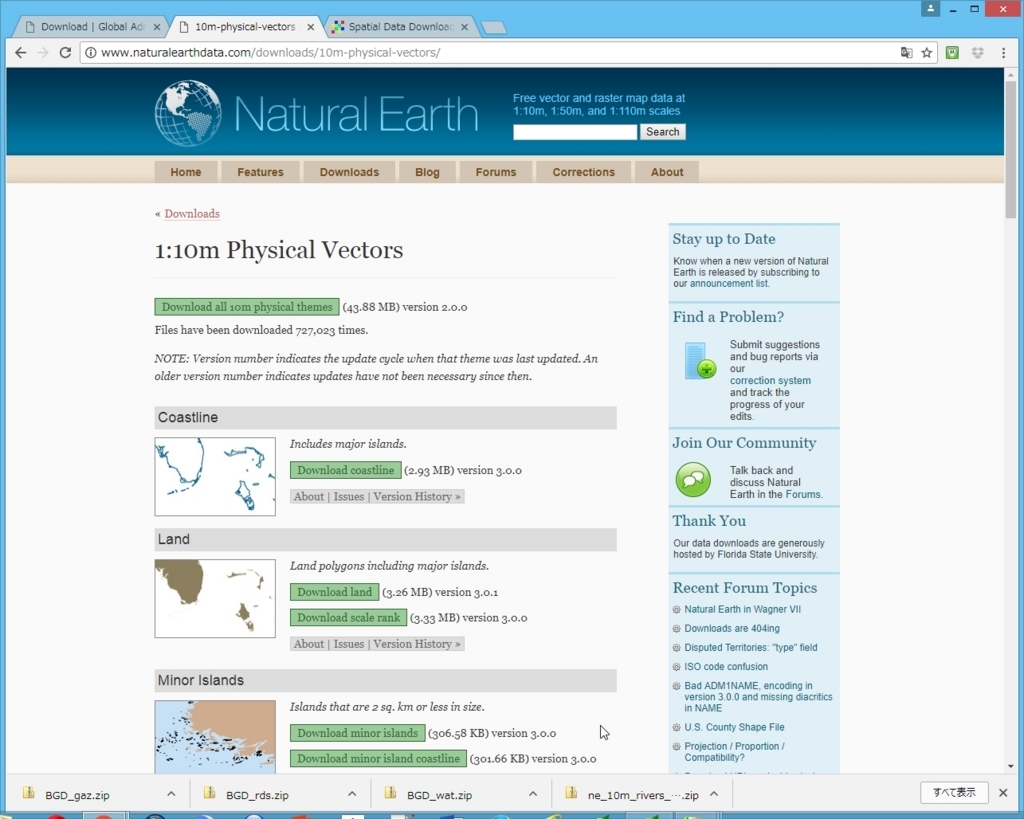This screenshot has height=819, width=1024.
Task: Open the Features menu item
Action: (260, 172)
